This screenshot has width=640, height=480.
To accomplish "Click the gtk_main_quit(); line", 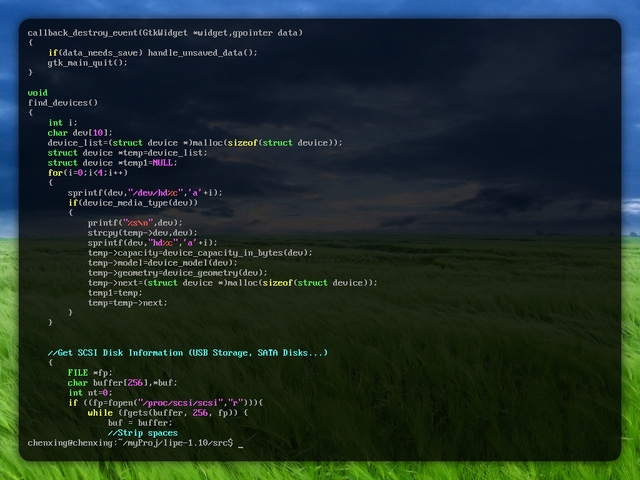I will (x=87, y=63).
